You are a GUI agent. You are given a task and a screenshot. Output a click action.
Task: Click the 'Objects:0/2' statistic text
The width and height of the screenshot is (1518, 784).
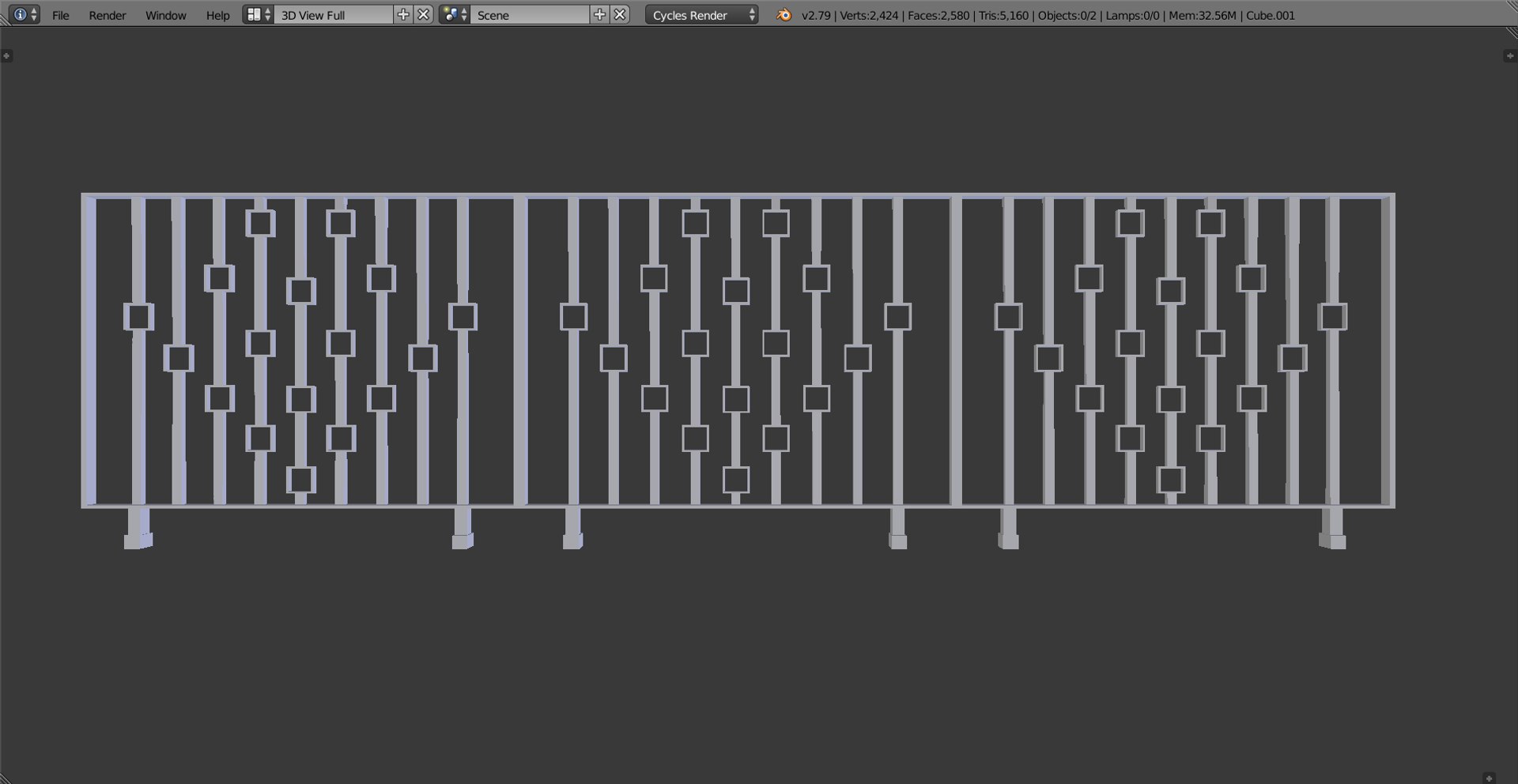(1067, 15)
